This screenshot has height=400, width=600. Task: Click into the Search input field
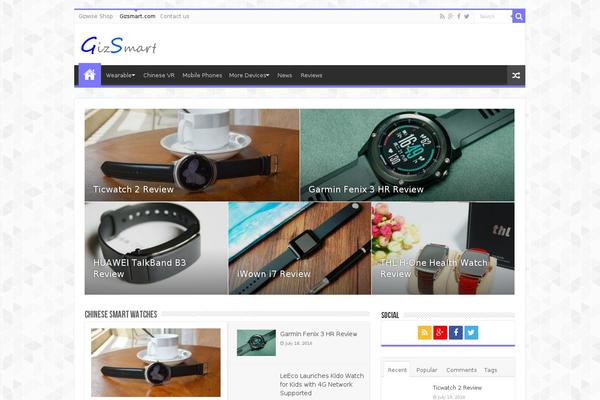click(x=494, y=16)
